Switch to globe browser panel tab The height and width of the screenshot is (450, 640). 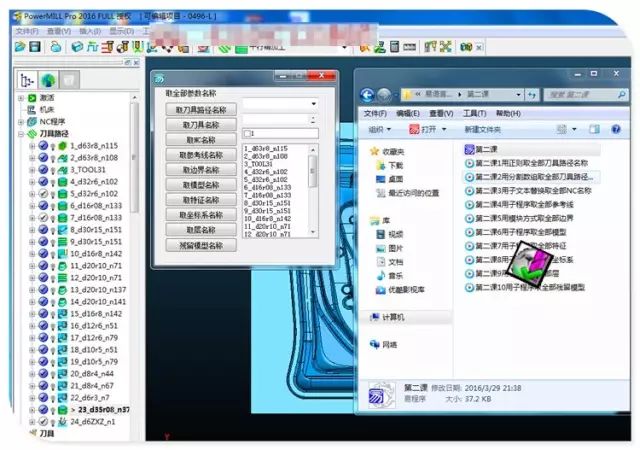[x=48, y=80]
